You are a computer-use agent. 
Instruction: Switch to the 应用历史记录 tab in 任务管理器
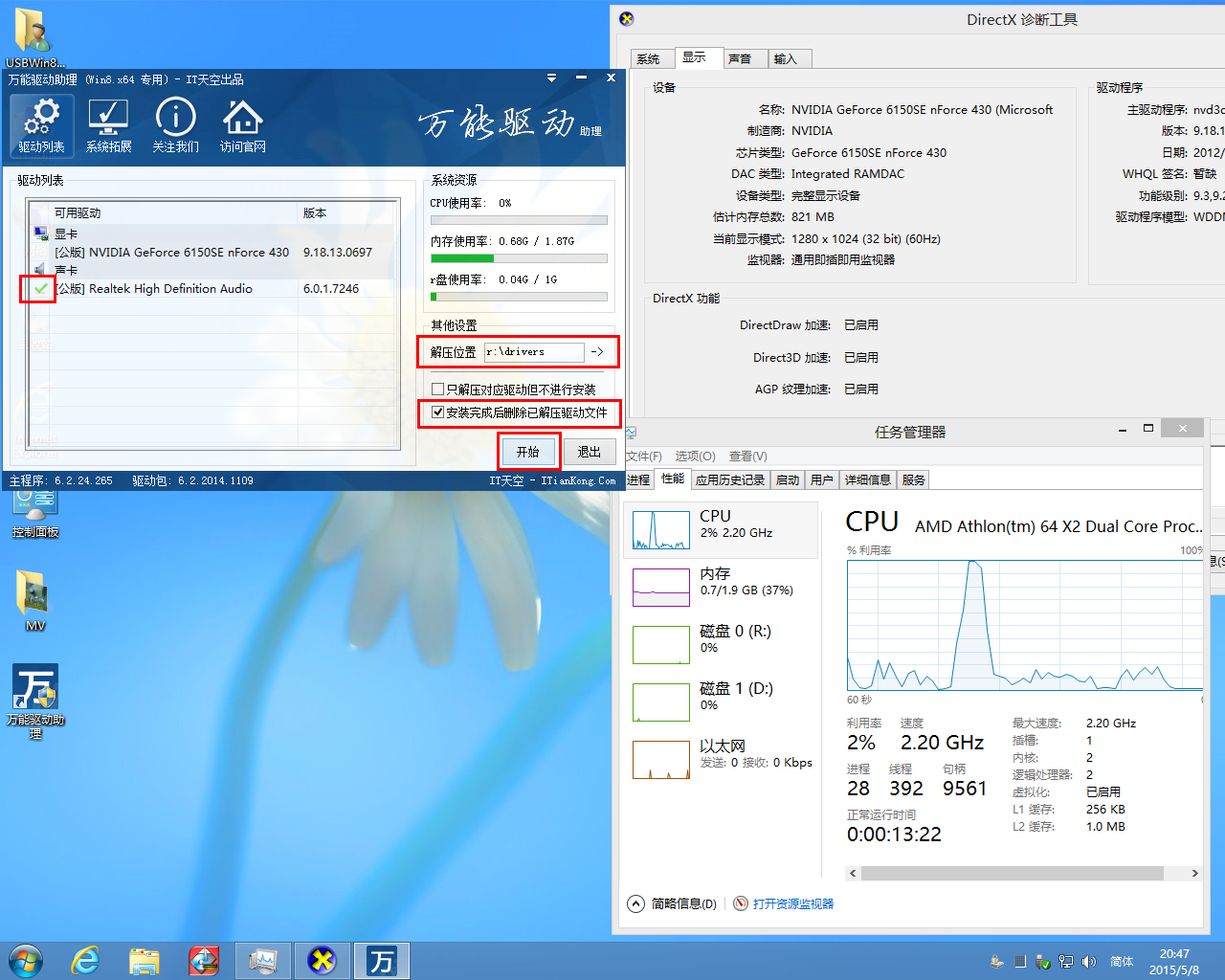(x=730, y=480)
